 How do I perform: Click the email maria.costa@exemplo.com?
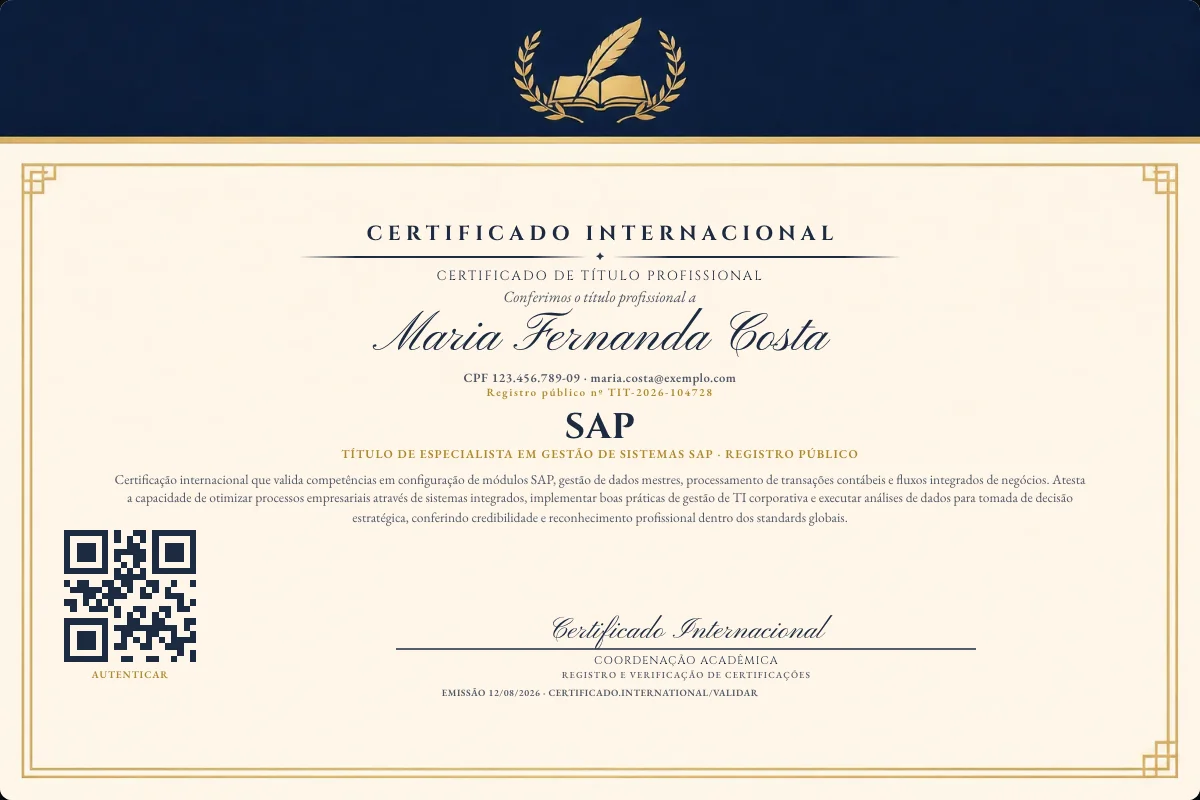point(663,378)
